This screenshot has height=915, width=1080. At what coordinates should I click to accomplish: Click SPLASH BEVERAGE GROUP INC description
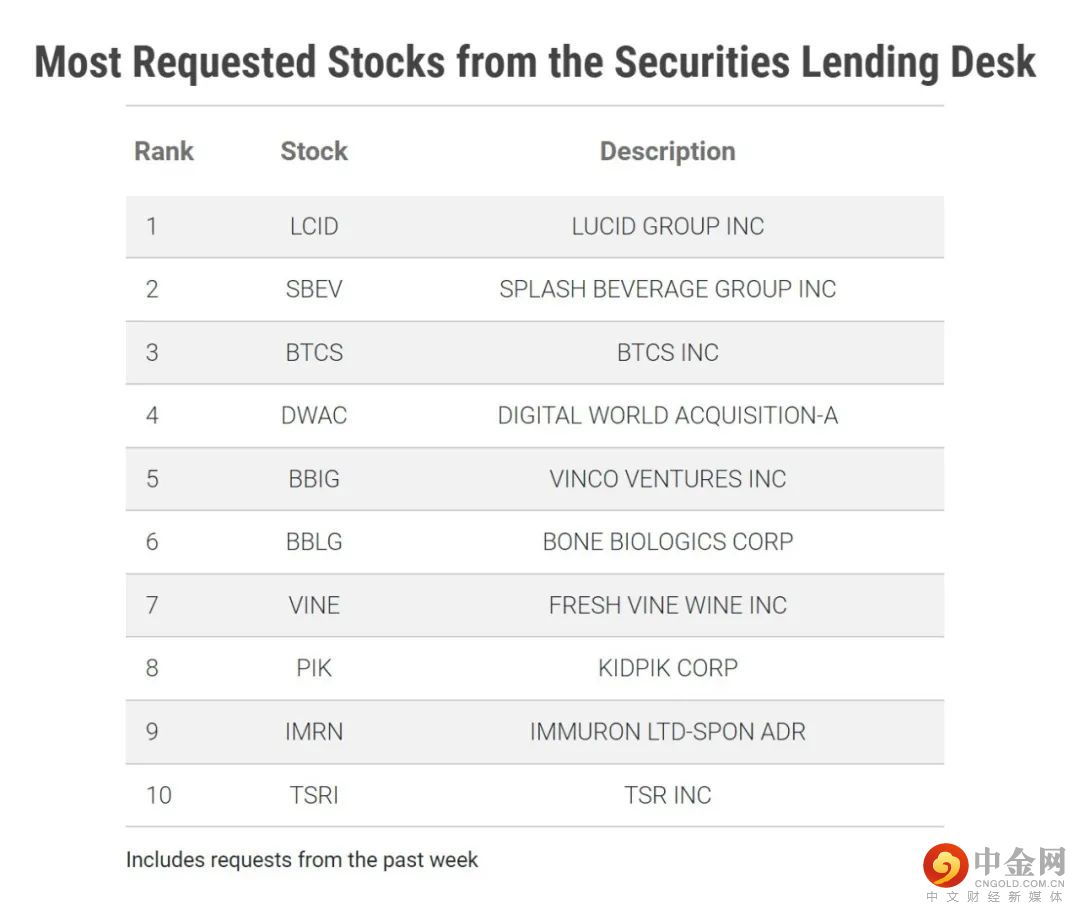667,289
